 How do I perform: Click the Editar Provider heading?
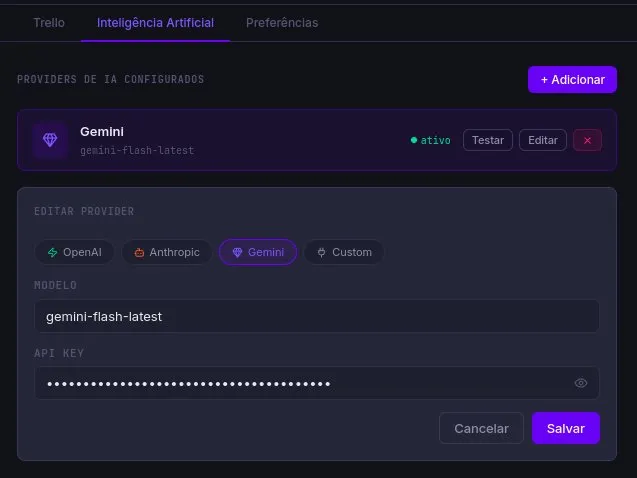84,211
